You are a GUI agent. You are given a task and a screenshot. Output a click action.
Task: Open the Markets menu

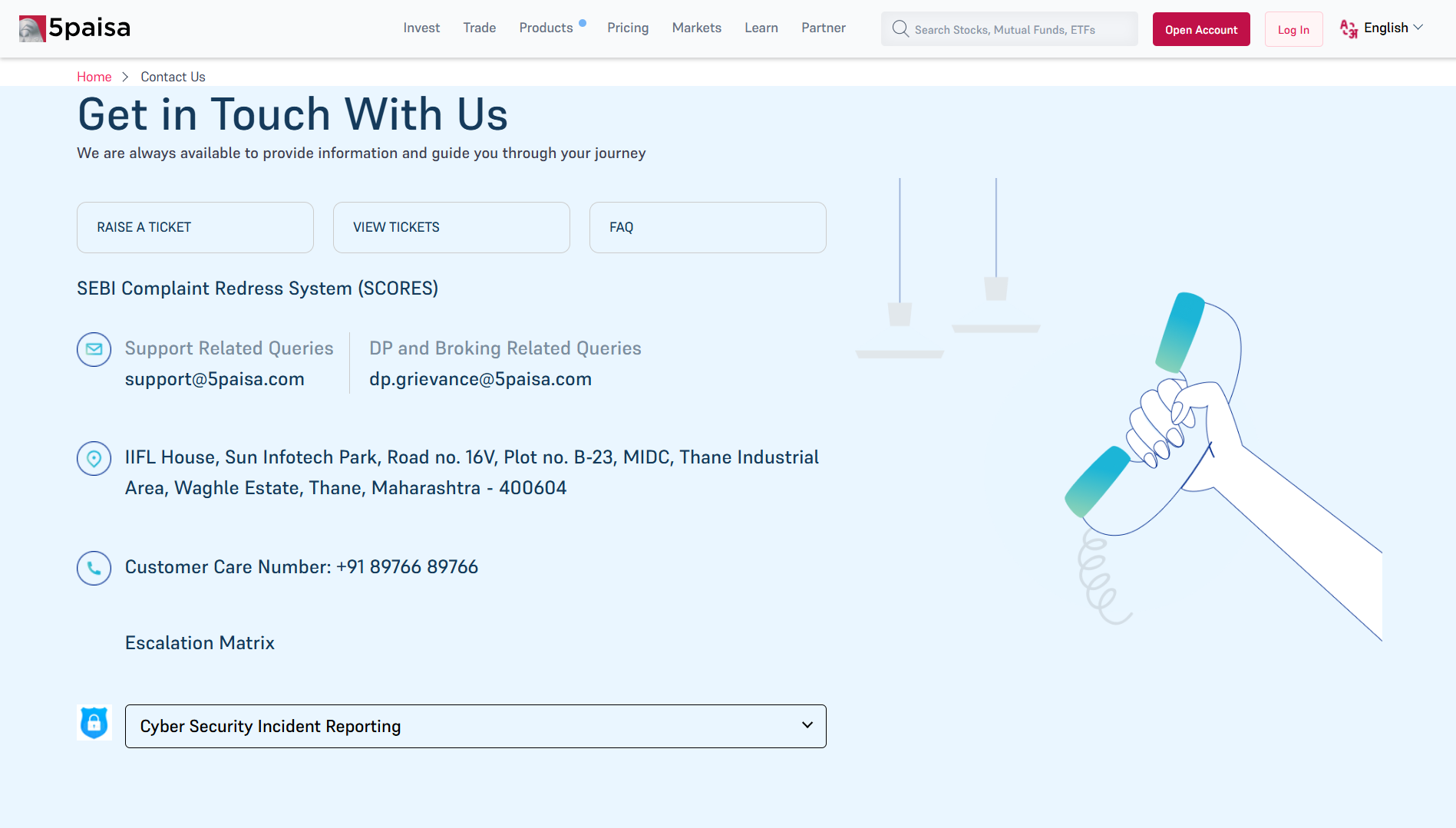pos(696,28)
